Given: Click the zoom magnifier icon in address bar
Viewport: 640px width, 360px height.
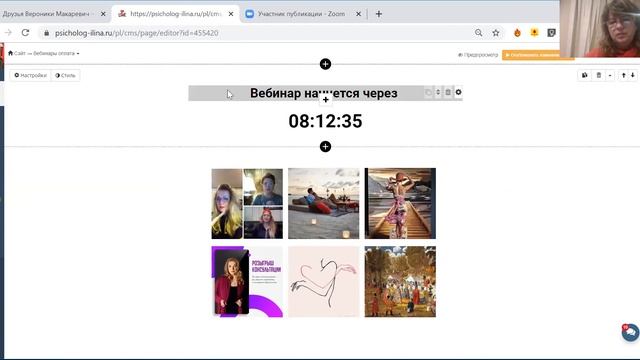Looking at the screenshot, I should 478,33.
